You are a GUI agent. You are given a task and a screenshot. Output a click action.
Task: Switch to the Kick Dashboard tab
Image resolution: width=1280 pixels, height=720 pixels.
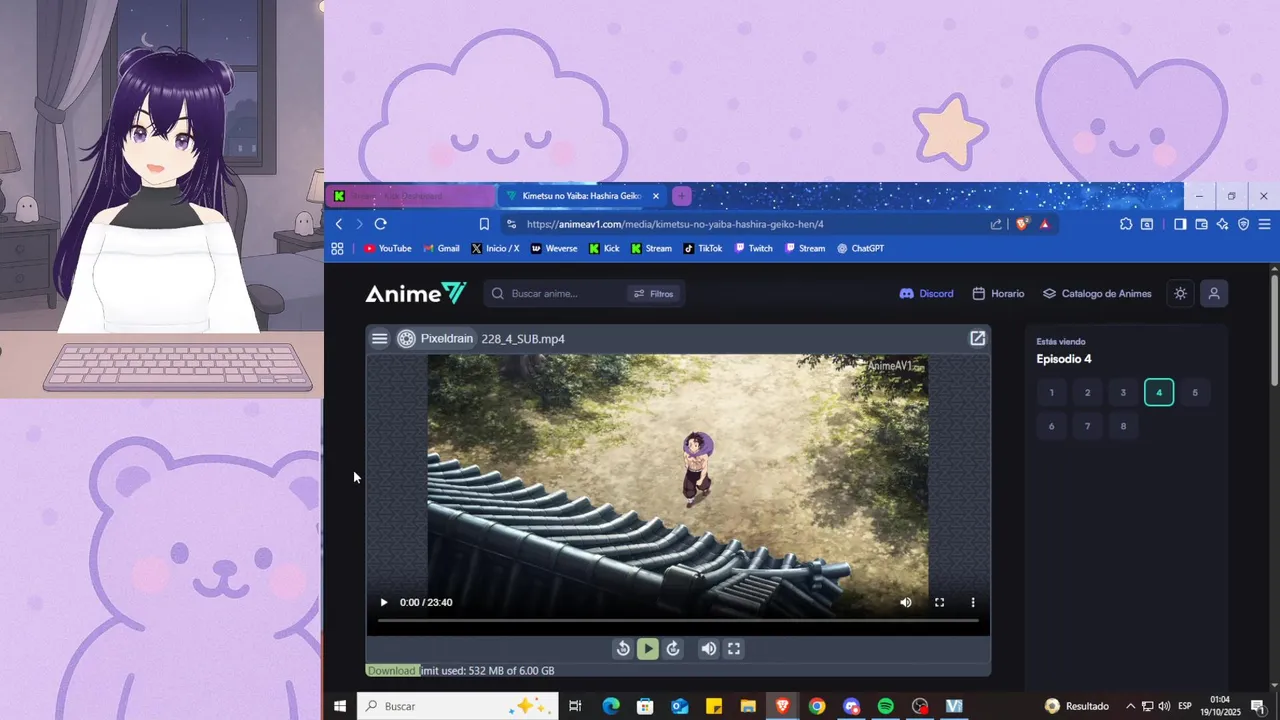pyautogui.click(x=411, y=196)
